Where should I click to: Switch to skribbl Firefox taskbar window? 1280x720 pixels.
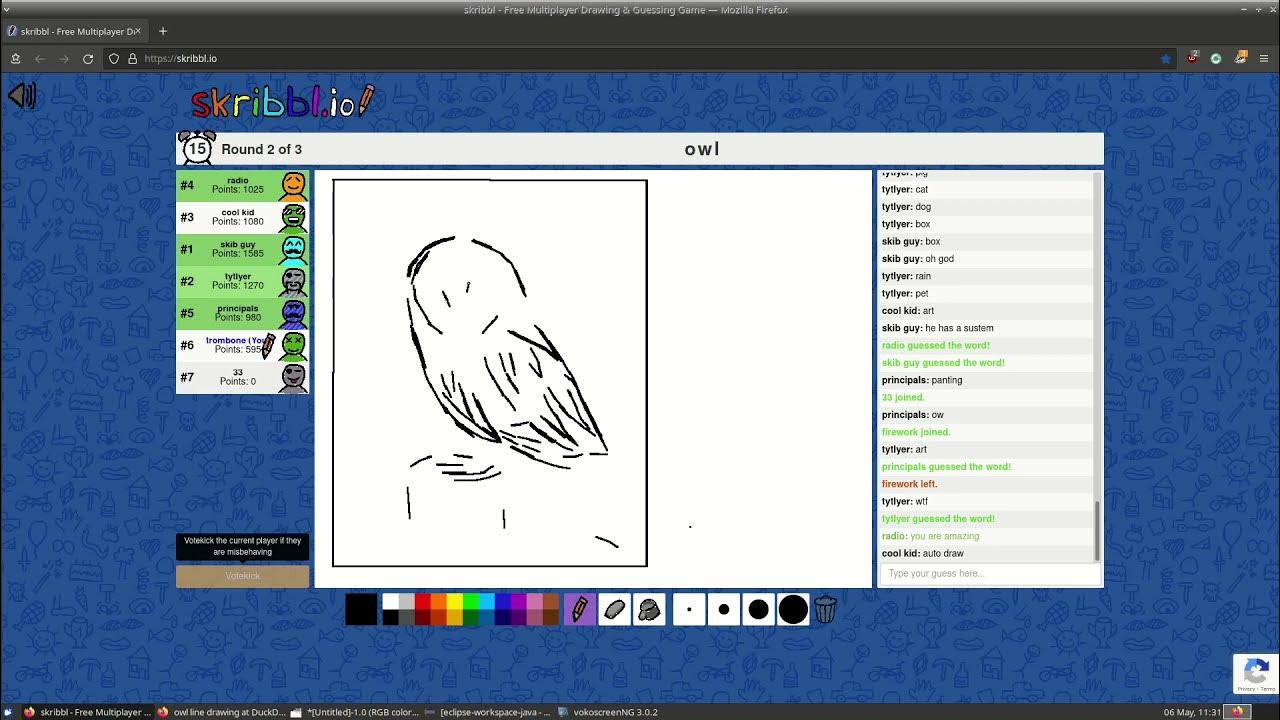[x=88, y=712]
